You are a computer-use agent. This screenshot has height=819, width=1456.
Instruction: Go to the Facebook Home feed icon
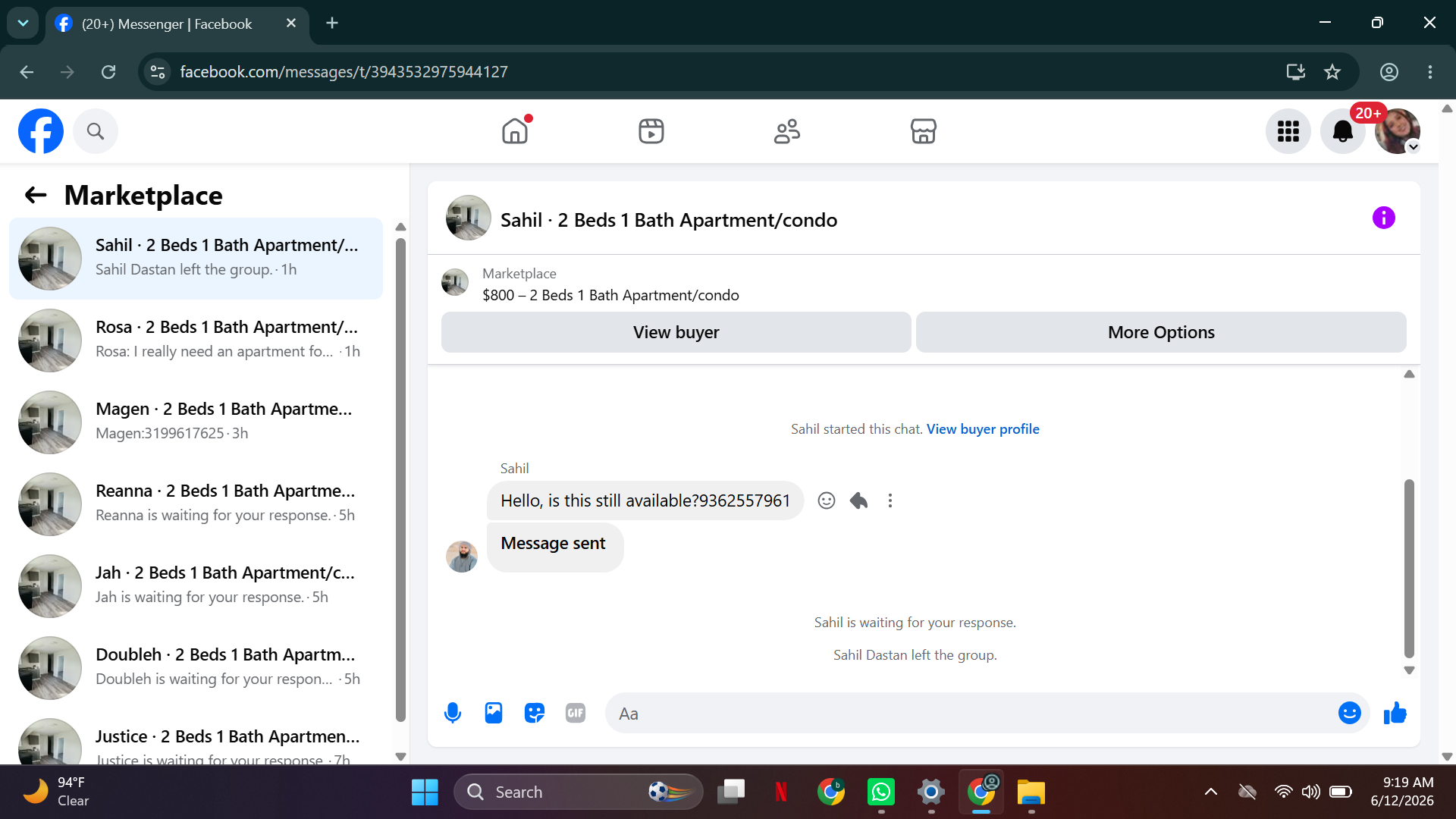[515, 131]
